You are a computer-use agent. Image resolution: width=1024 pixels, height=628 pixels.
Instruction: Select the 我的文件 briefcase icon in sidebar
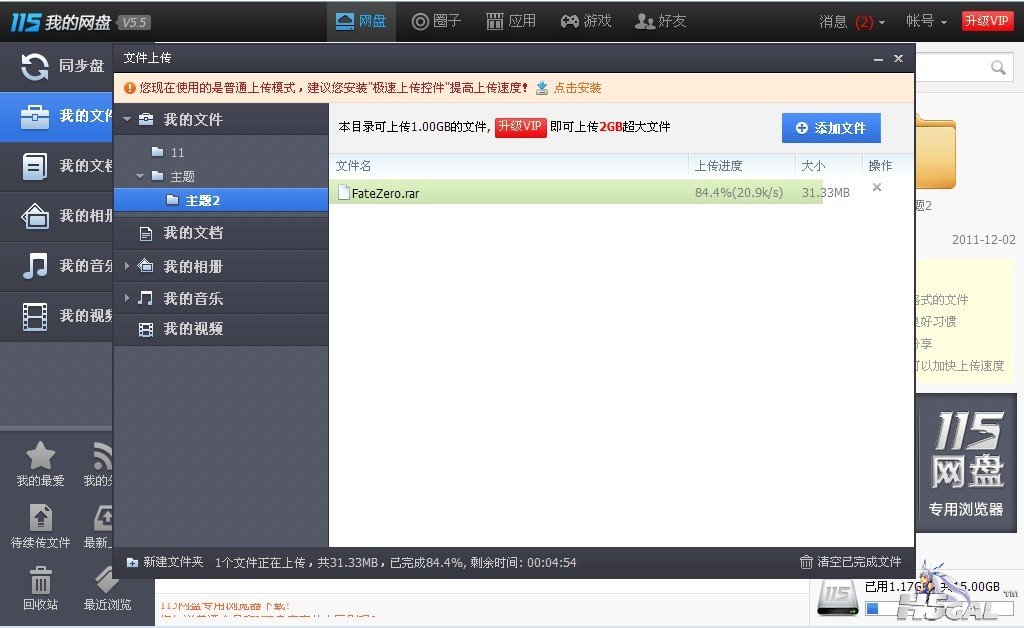35,117
